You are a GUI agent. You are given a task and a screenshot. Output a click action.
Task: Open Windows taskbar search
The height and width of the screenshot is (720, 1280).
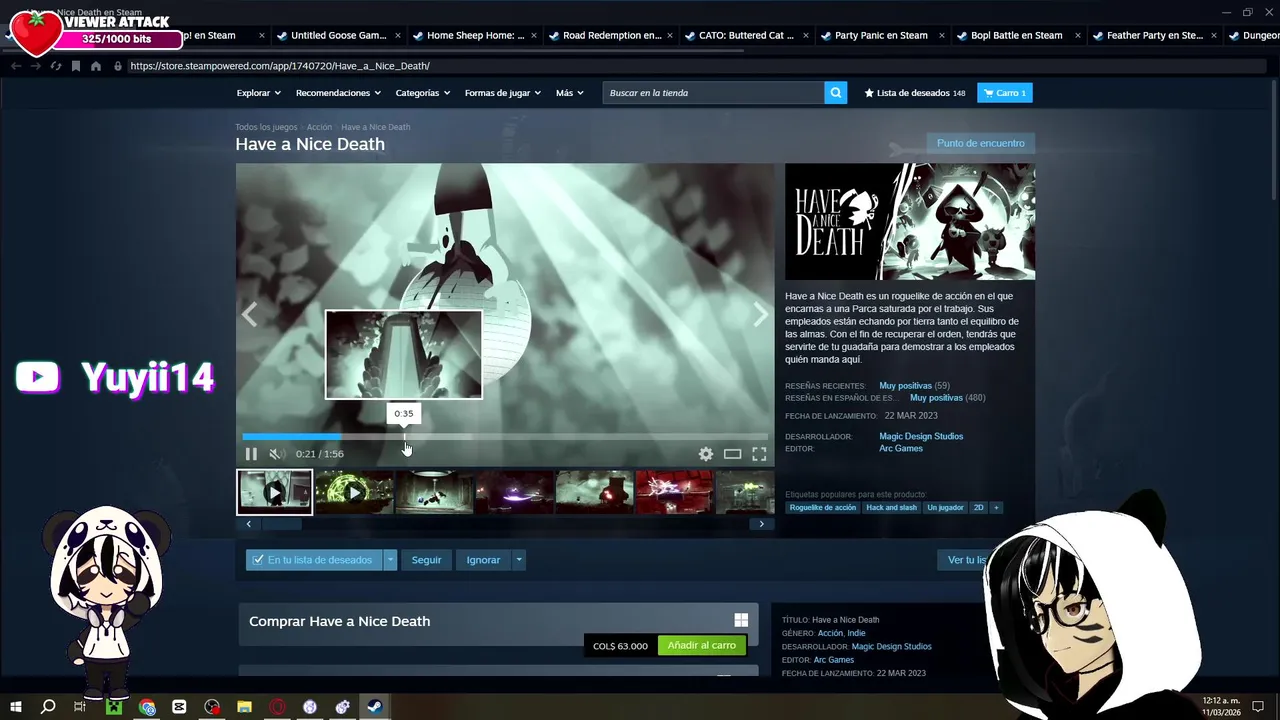(47, 707)
